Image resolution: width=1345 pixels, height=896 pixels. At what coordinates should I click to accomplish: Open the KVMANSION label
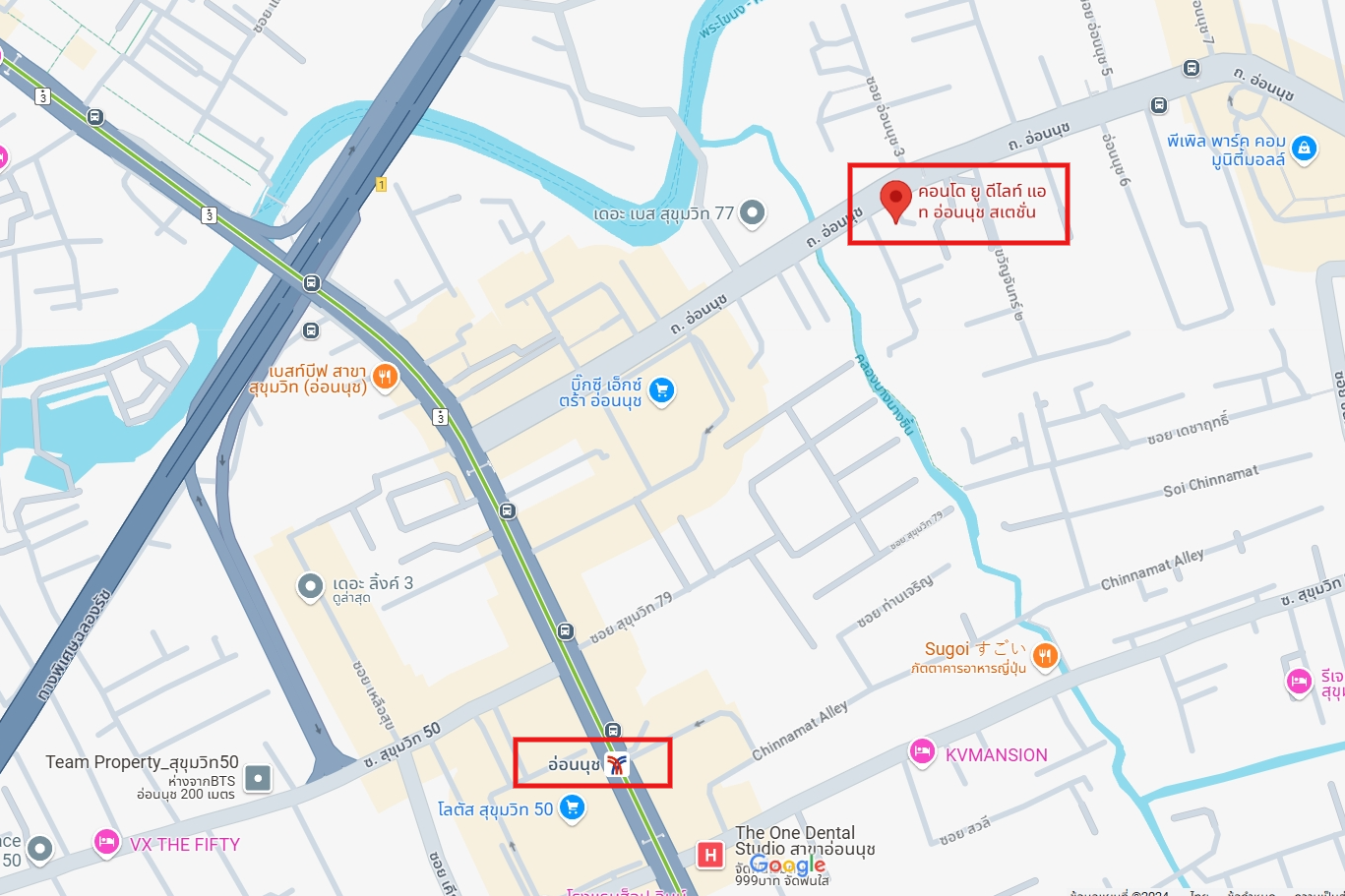click(997, 755)
